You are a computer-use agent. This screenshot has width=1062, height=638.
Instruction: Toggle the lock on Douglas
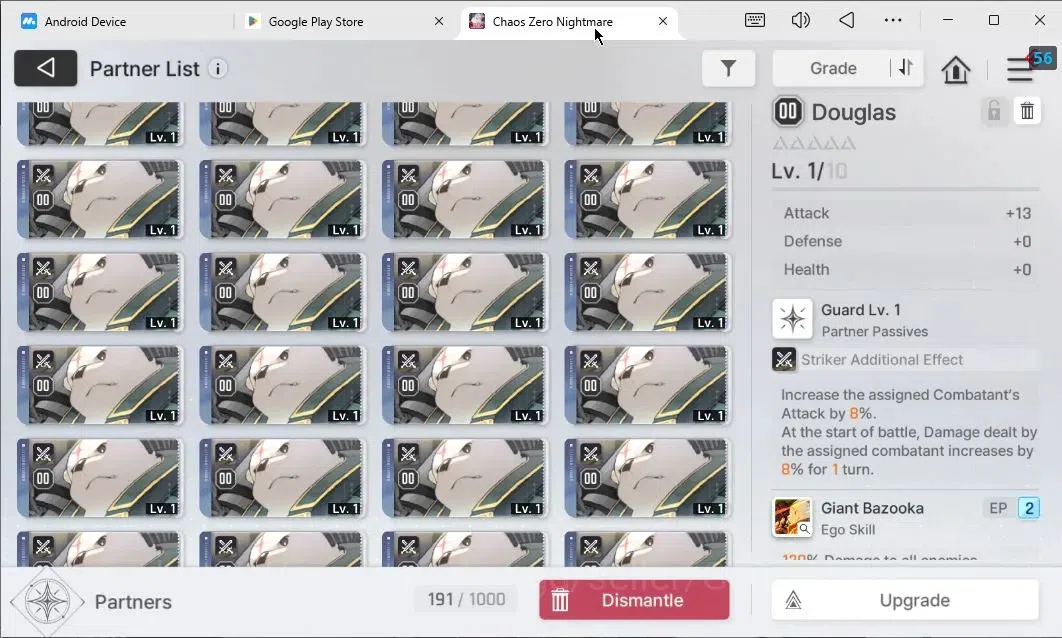(x=994, y=110)
